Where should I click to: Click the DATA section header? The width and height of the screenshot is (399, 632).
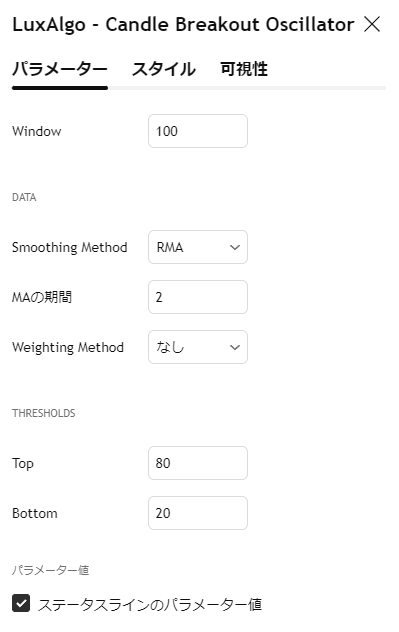click(24, 197)
